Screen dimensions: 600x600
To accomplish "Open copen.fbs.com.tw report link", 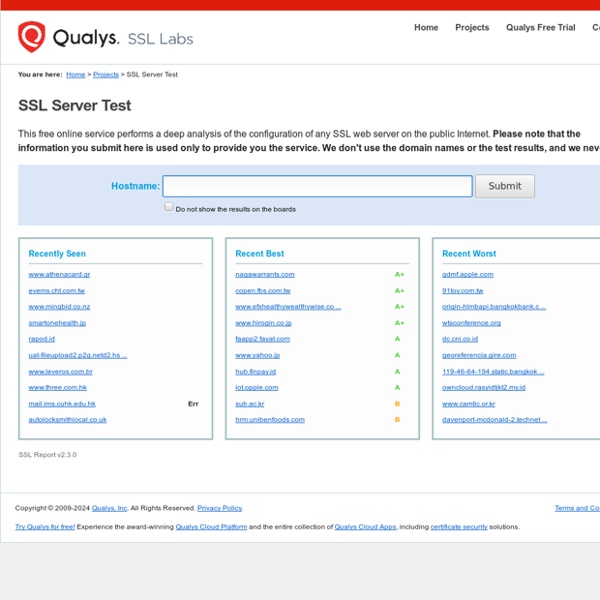I will pyautogui.click(x=263, y=291).
